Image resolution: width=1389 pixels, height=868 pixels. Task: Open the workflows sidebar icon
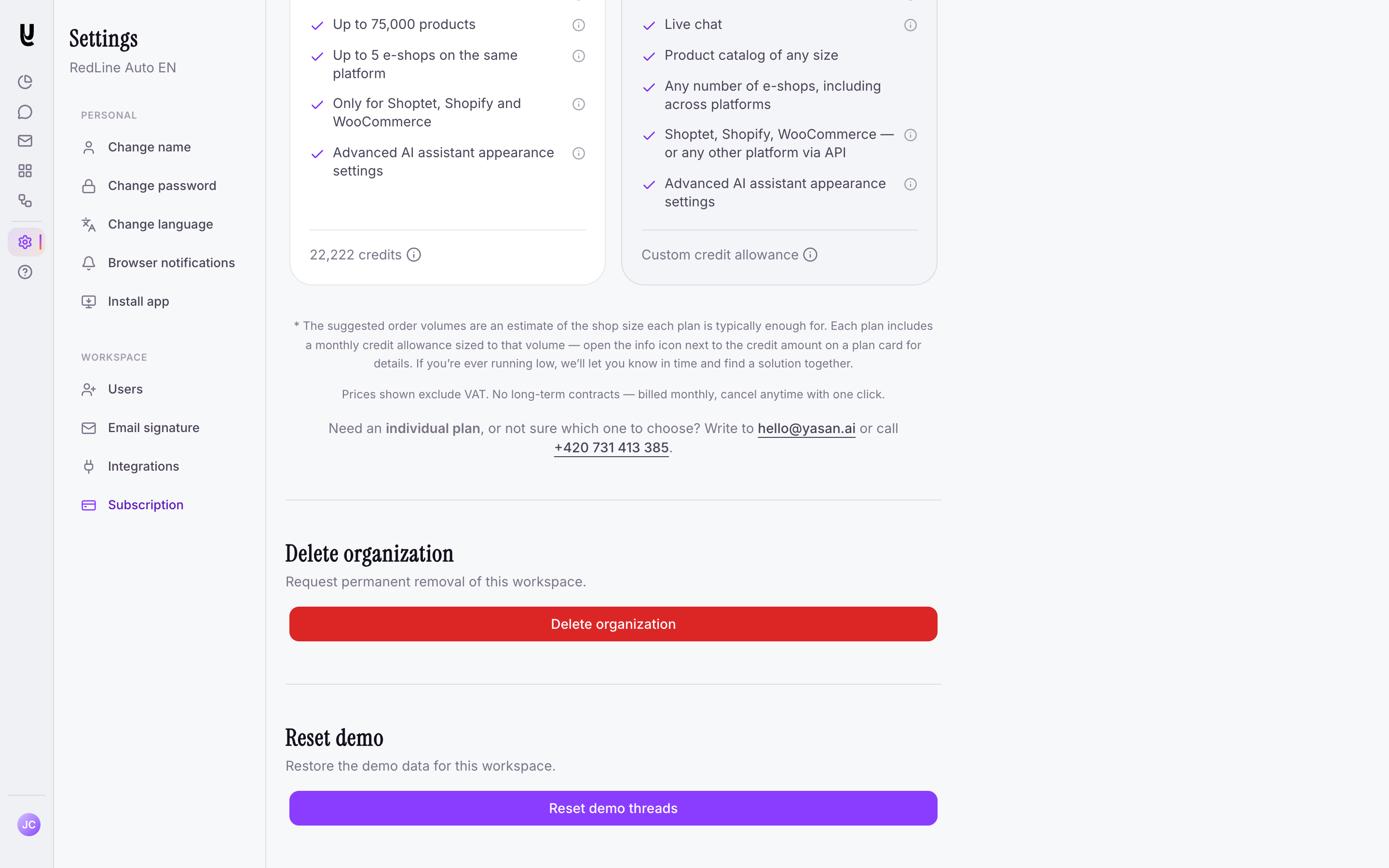tap(25, 200)
